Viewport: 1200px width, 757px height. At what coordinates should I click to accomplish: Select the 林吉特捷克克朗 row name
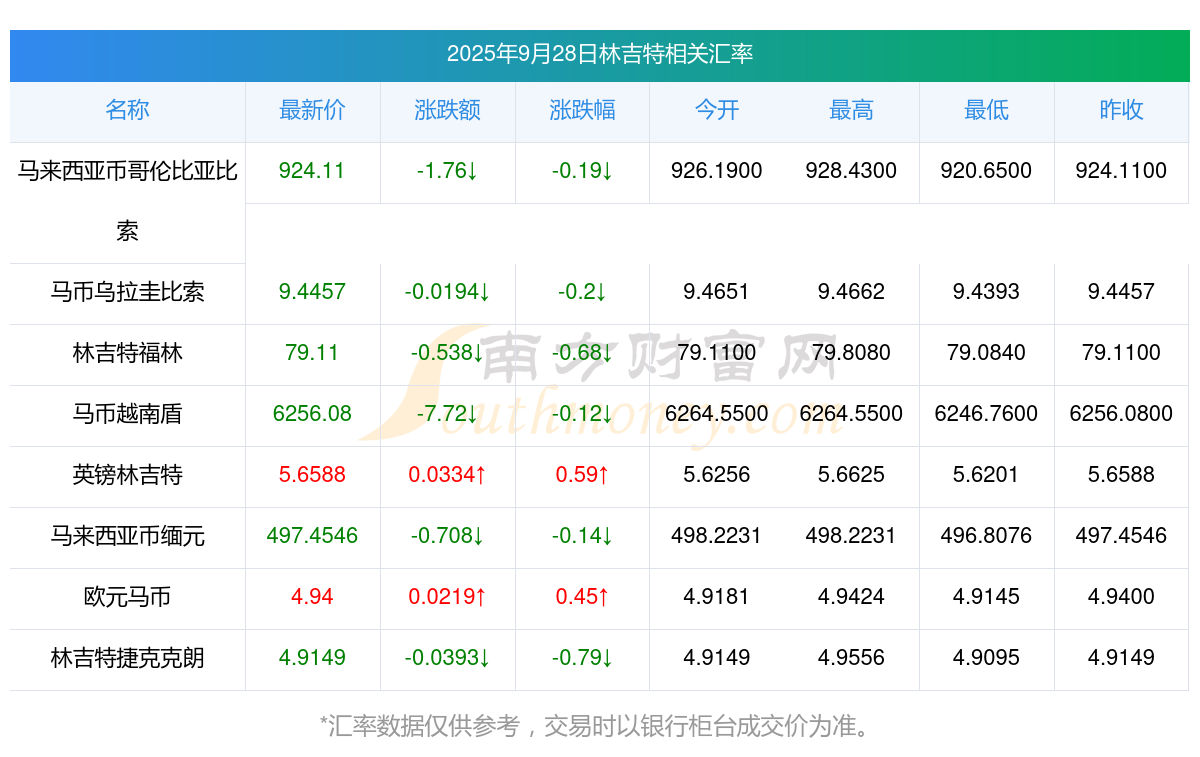[127, 658]
